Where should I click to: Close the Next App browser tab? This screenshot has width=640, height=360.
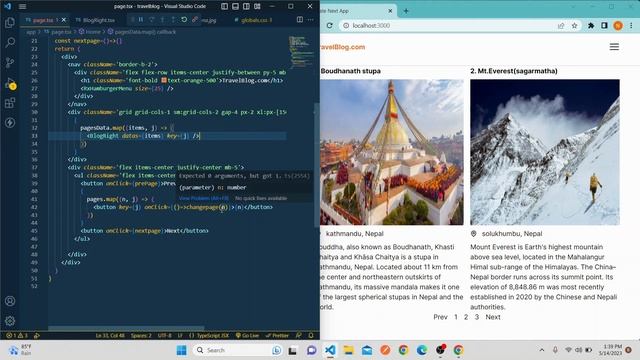tap(390, 11)
